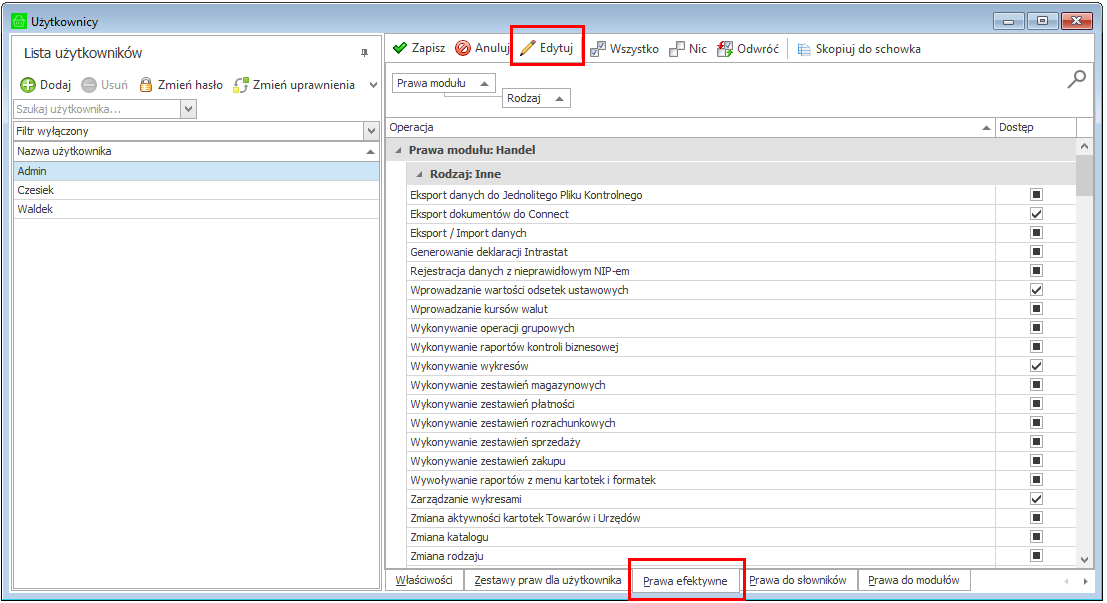The image size is (1107, 603).
Task: Toggle the Eksport dokumentów do Connect checkbox
Action: 1036,214
